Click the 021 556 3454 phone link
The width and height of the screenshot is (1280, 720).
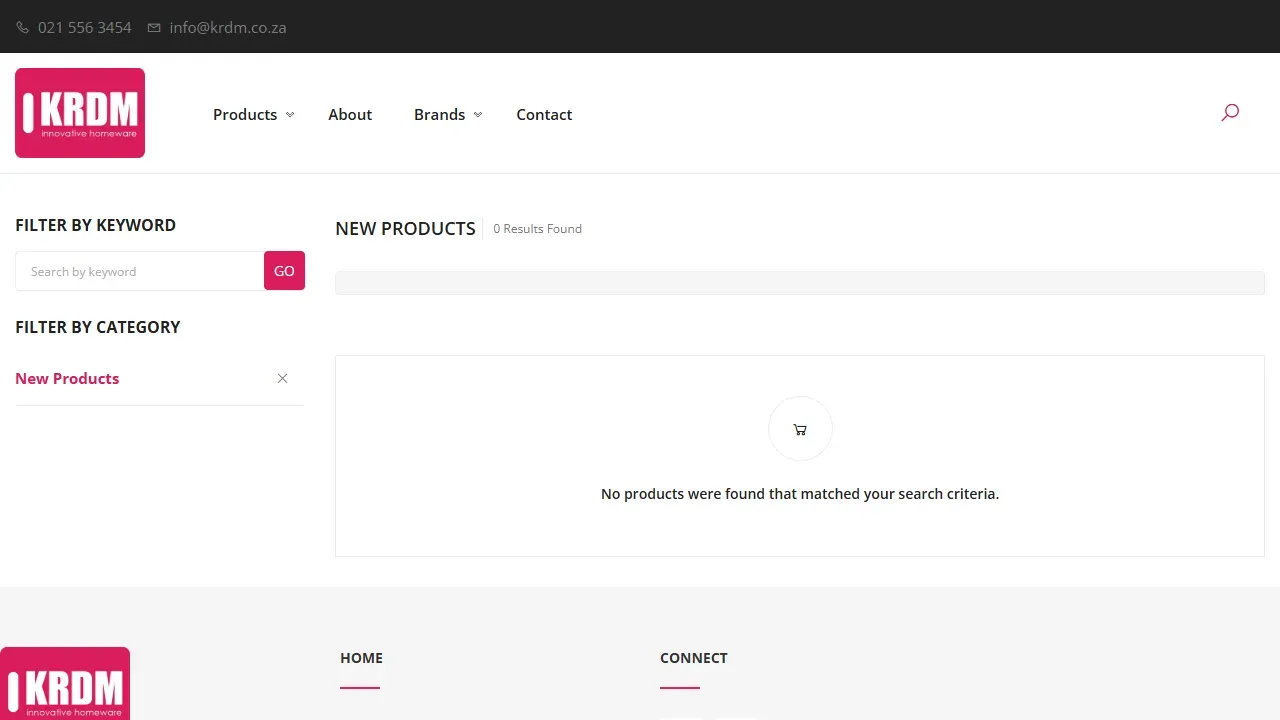point(85,28)
